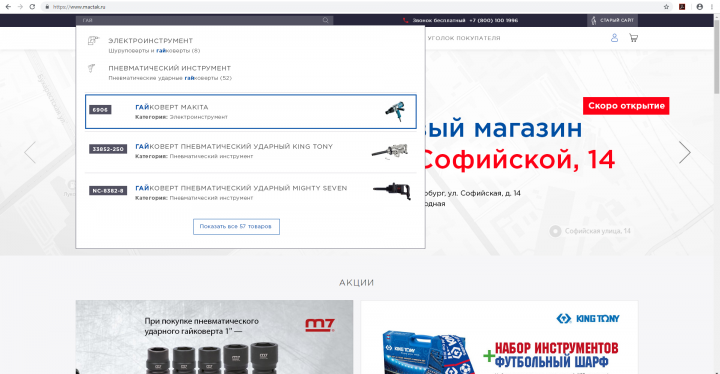Click the NC-8382-8 article badge
The width and height of the screenshot is (720, 374).
coord(108,191)
